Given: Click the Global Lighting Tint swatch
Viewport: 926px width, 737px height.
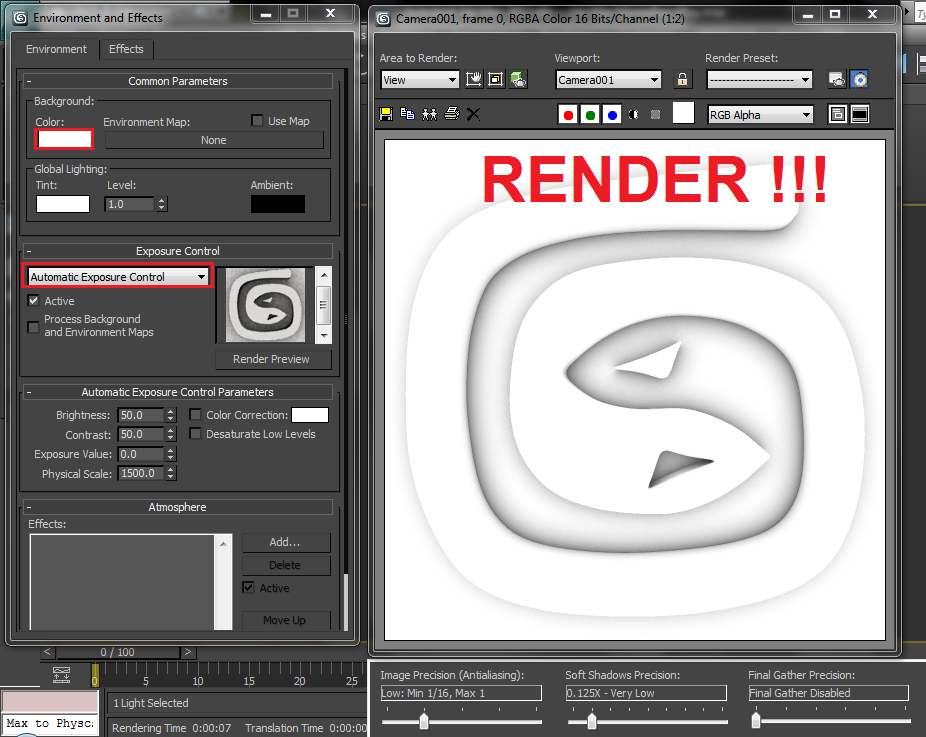Looking at the screenshot, I should click(x=63, y=204).
